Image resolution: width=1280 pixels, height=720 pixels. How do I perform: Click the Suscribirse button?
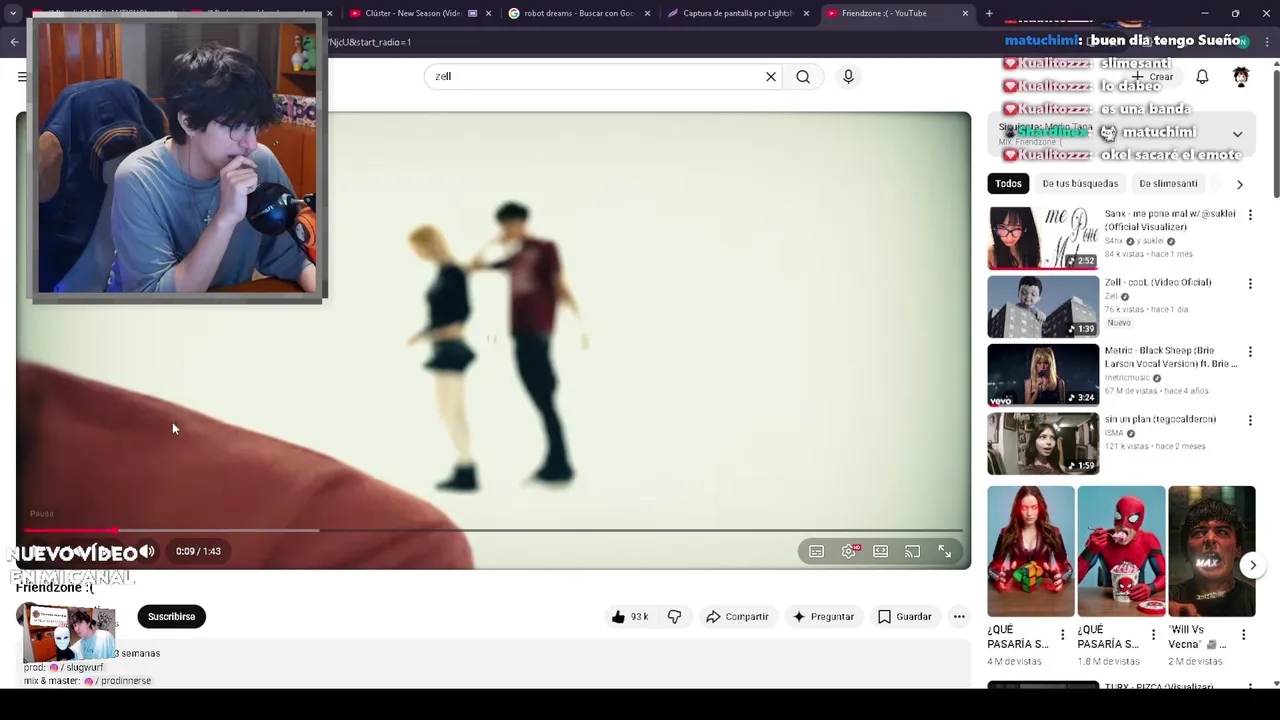pyautogui.click(x=172, y=617)
